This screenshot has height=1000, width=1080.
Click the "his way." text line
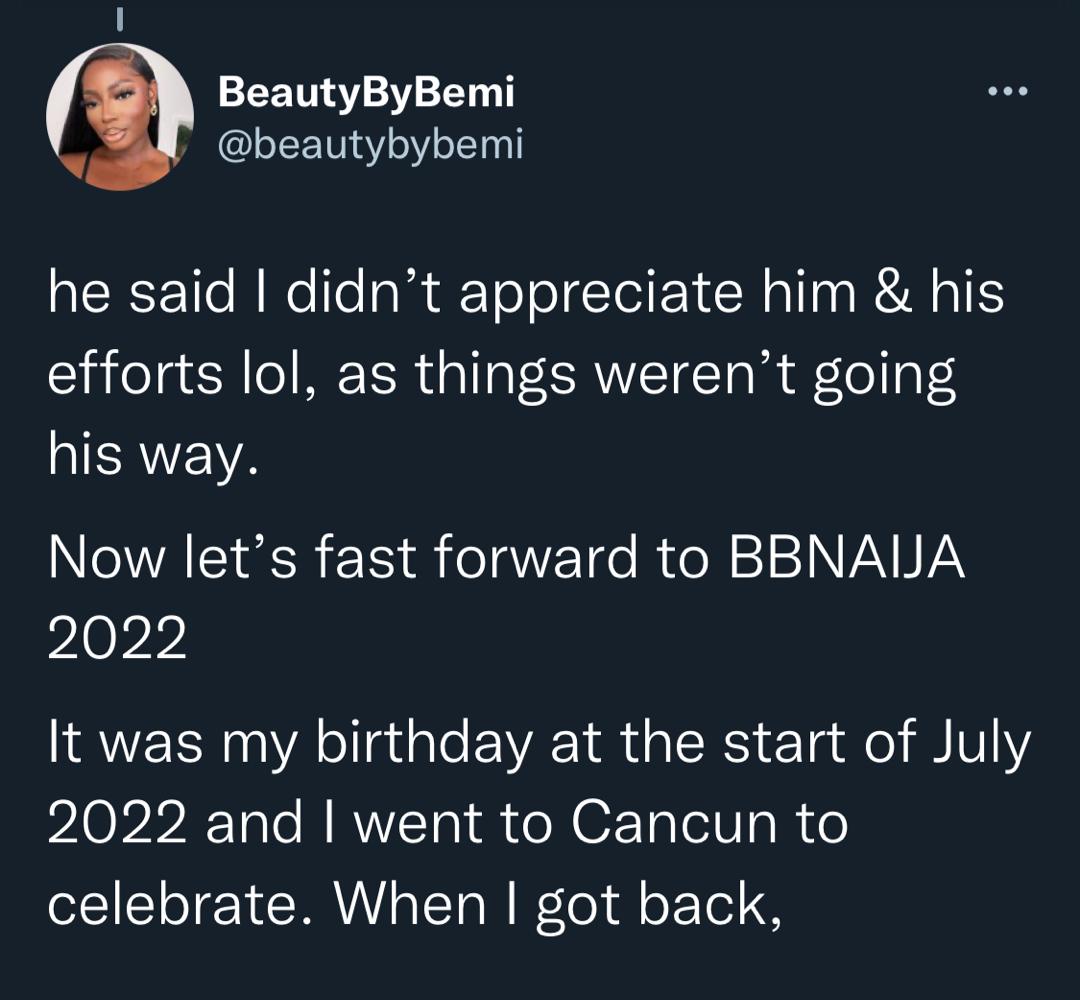(x=153, y=459)
